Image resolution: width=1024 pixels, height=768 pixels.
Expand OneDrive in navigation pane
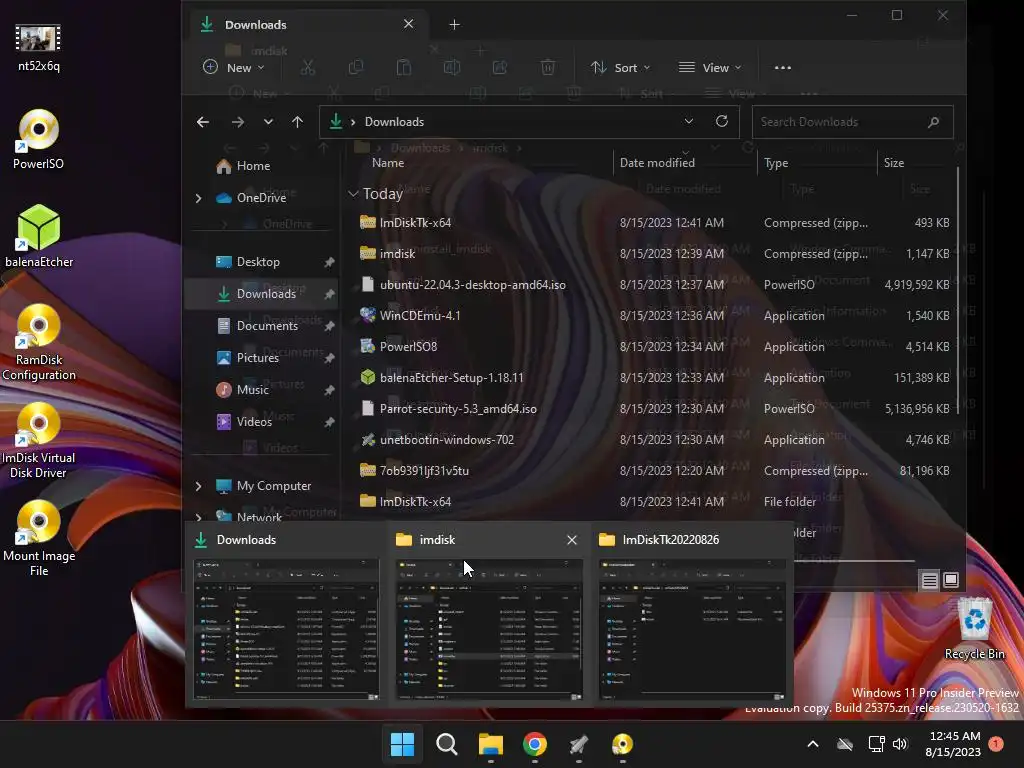click(x=199, y=198)
